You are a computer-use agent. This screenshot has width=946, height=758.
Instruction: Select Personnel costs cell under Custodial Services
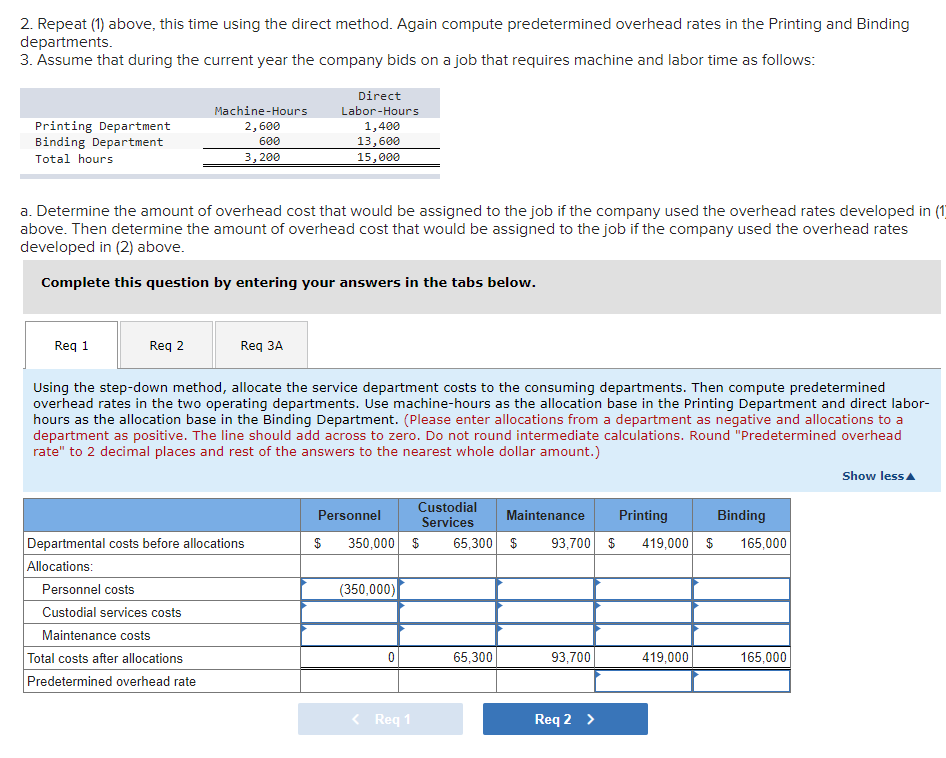[448, 589]
